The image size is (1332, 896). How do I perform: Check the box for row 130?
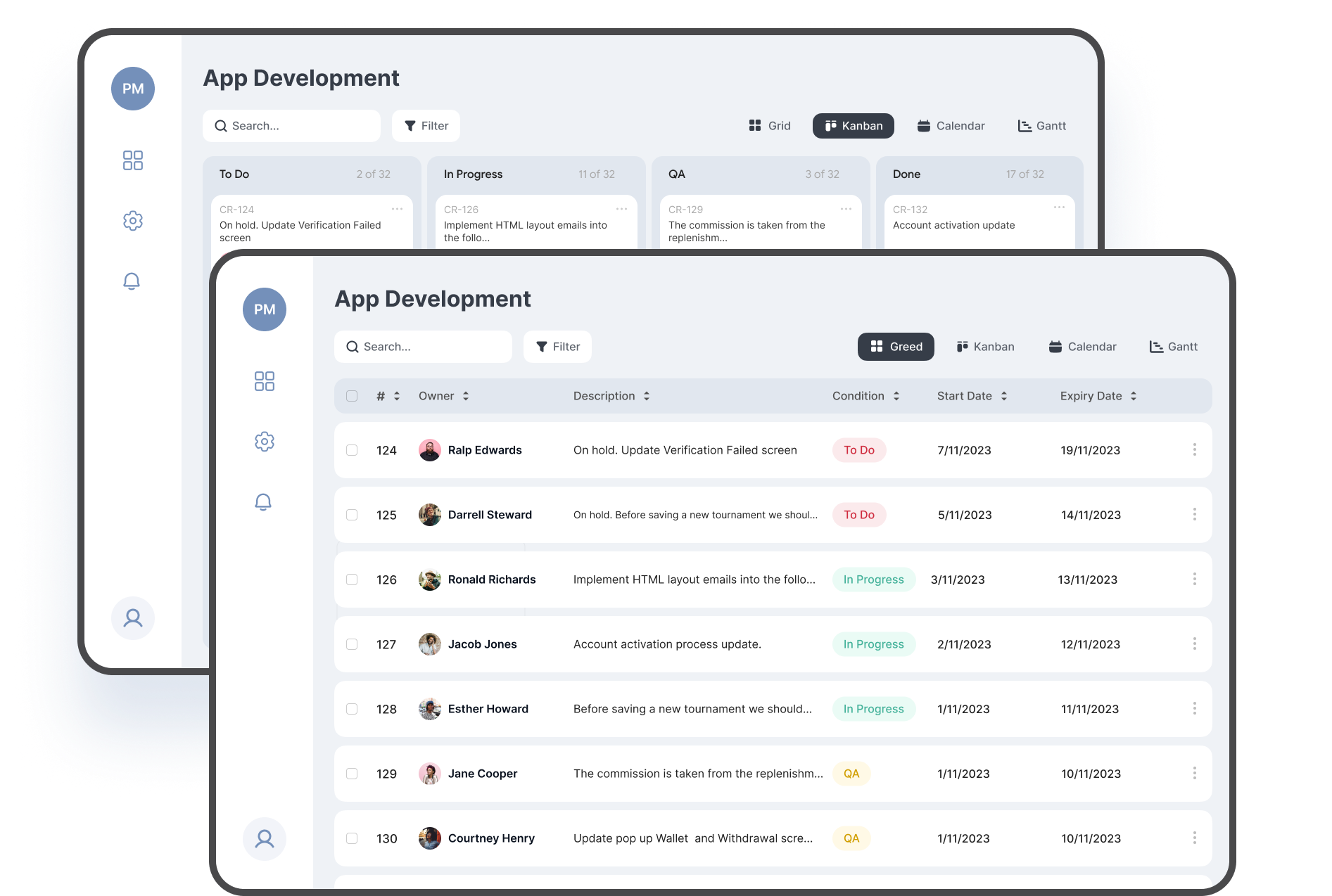pos(352,838)
